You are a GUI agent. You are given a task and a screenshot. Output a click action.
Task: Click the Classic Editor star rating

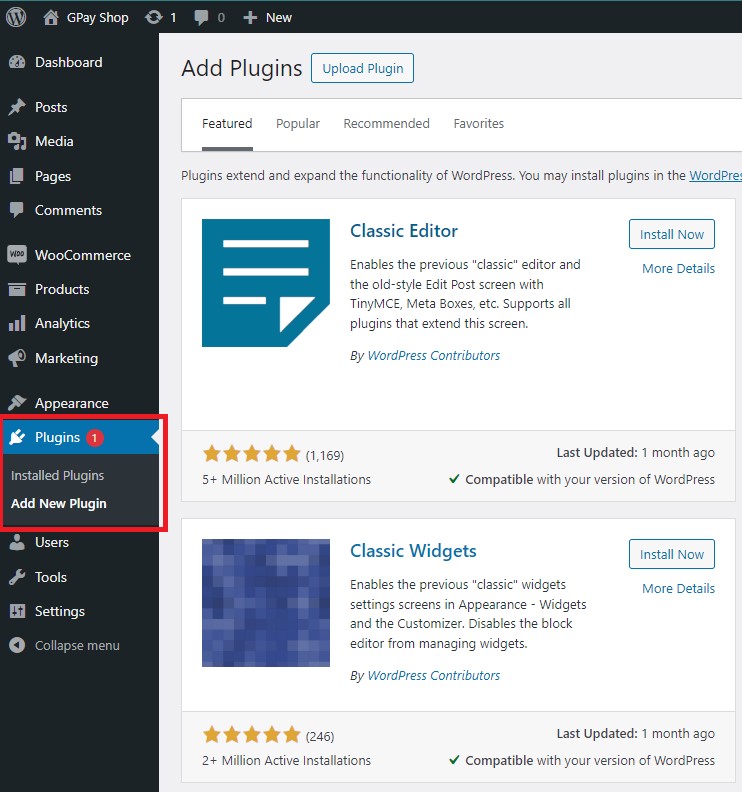click(252, 454)
